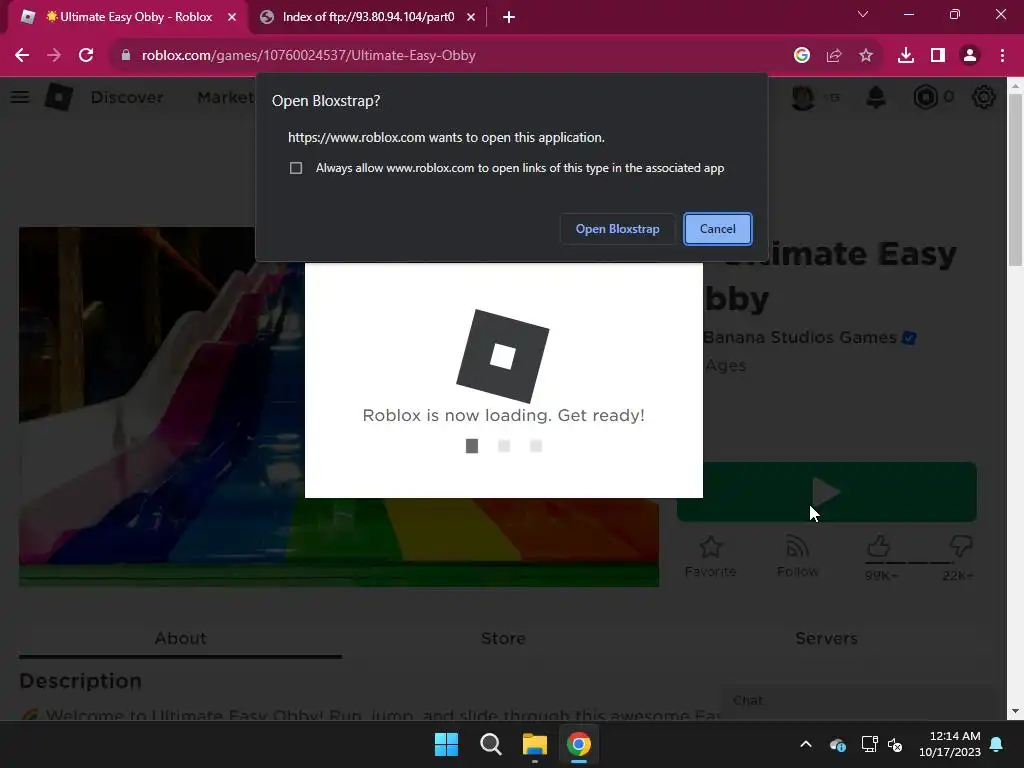Click the Google icon in address bar
Image resolution: width=1024 pixels, height=768 pixels.
[802, 56]
